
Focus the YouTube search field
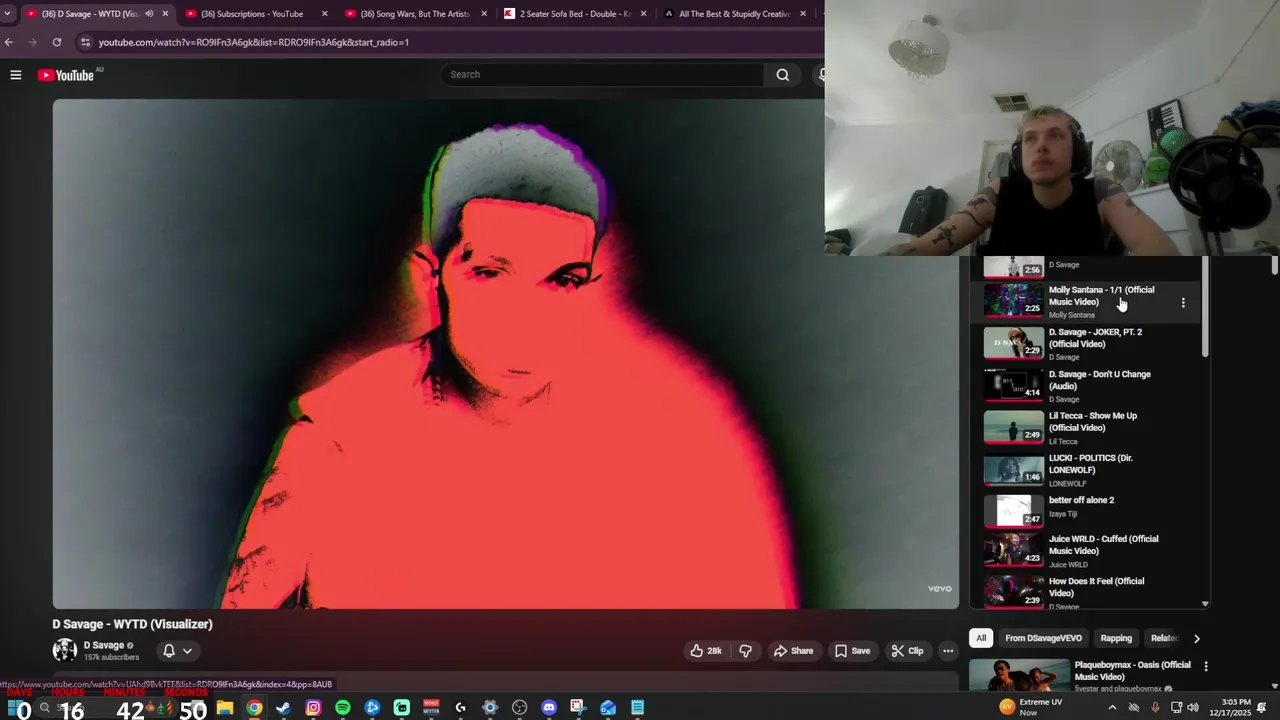603,74
